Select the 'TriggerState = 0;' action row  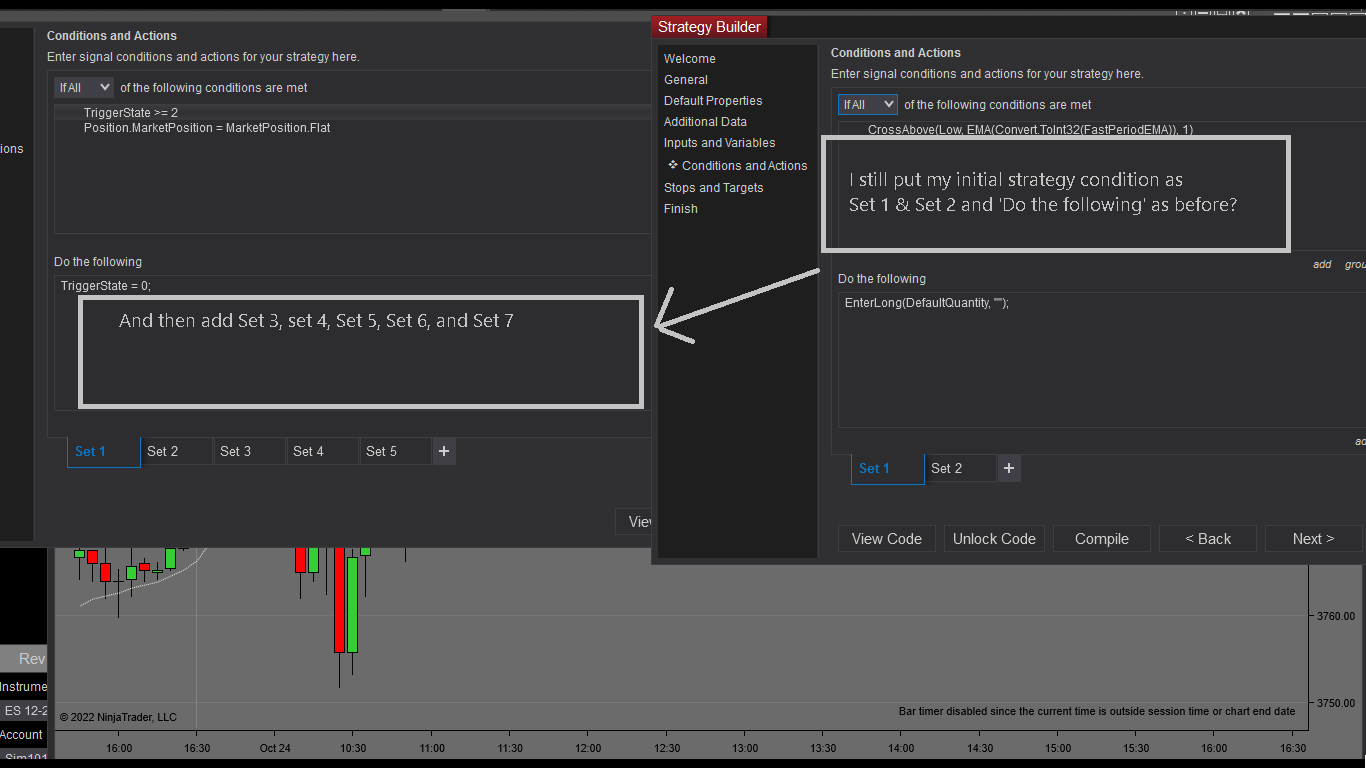[x=106, y=286]
